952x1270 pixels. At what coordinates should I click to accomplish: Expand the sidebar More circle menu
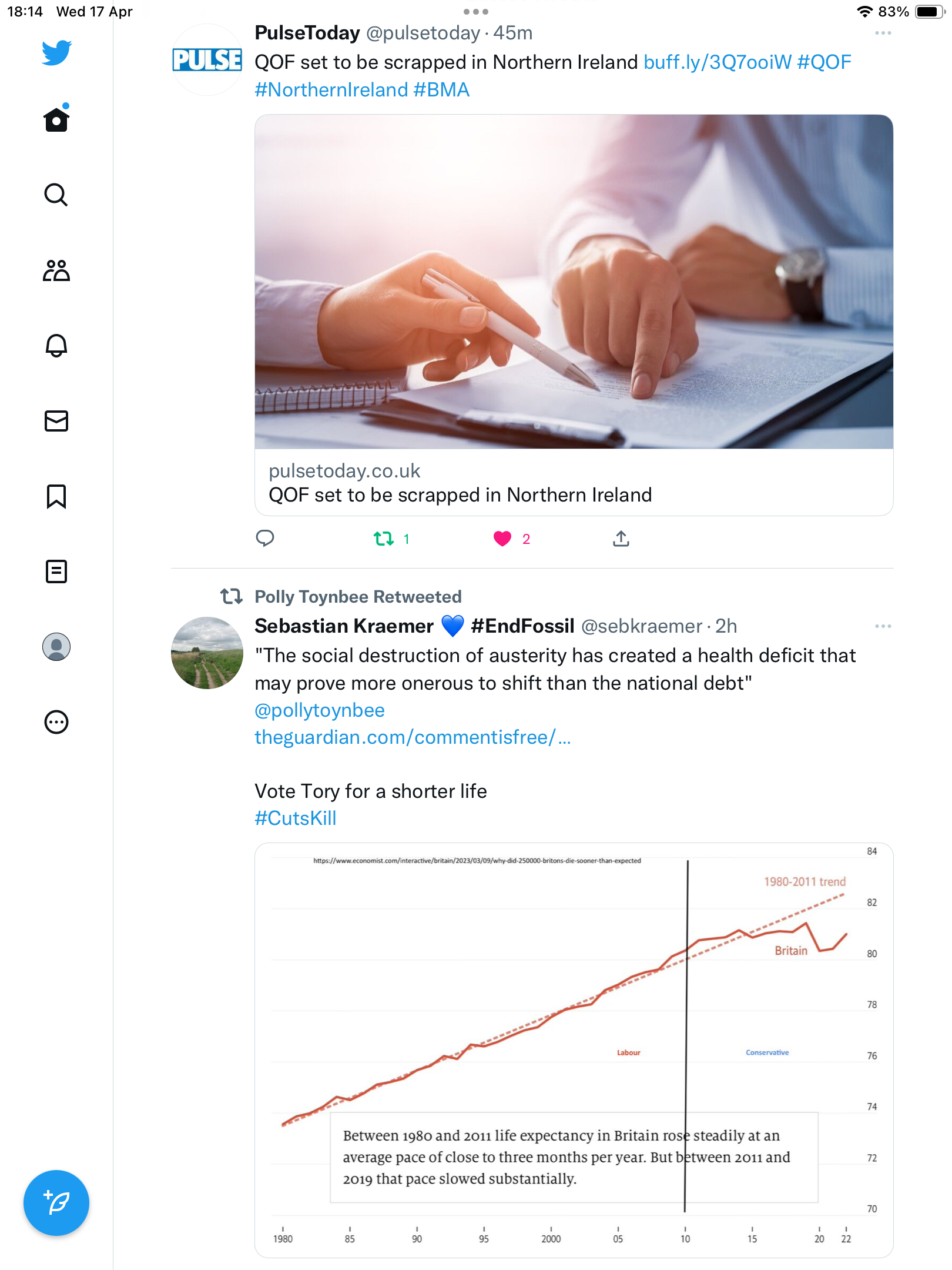pos(56,722)
